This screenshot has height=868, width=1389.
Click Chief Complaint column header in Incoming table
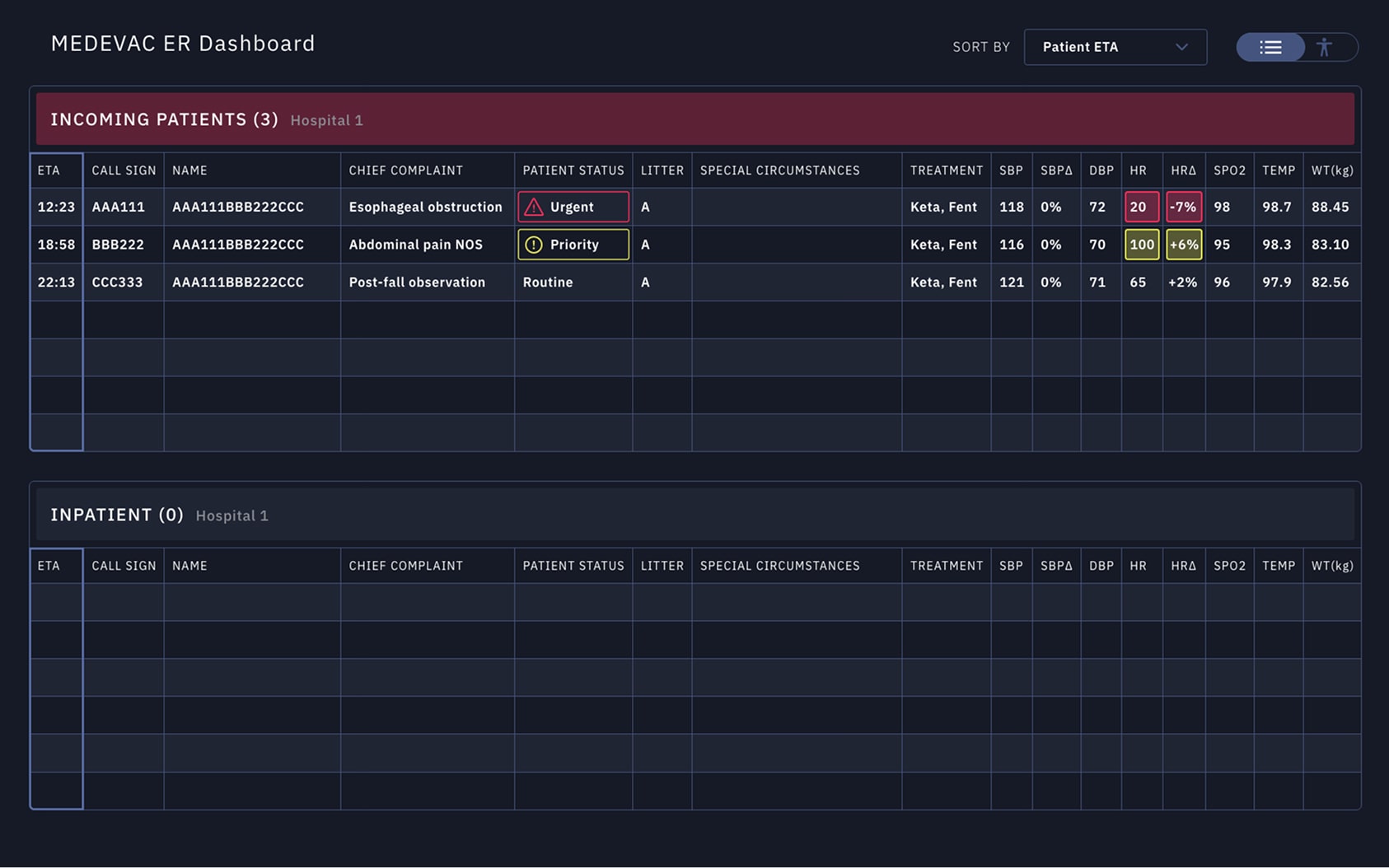pyautogui.click(x=405, y=170)
